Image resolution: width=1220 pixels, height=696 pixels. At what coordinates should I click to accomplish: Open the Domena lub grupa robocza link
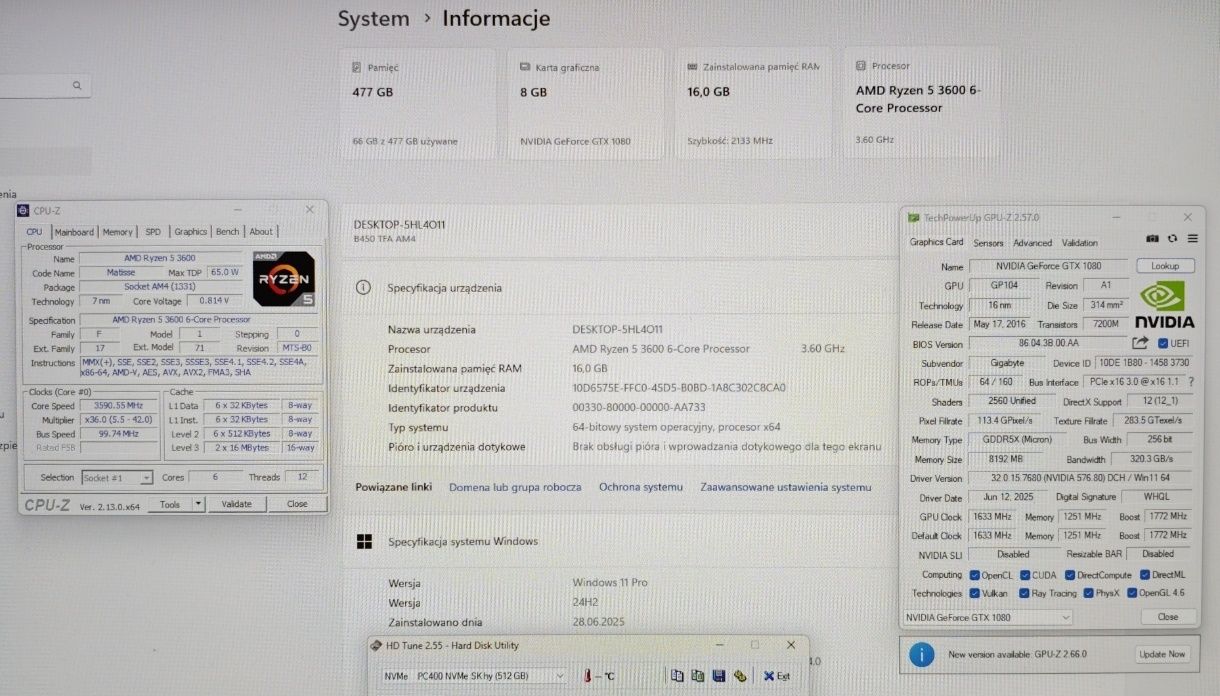(x=515, y=487)
